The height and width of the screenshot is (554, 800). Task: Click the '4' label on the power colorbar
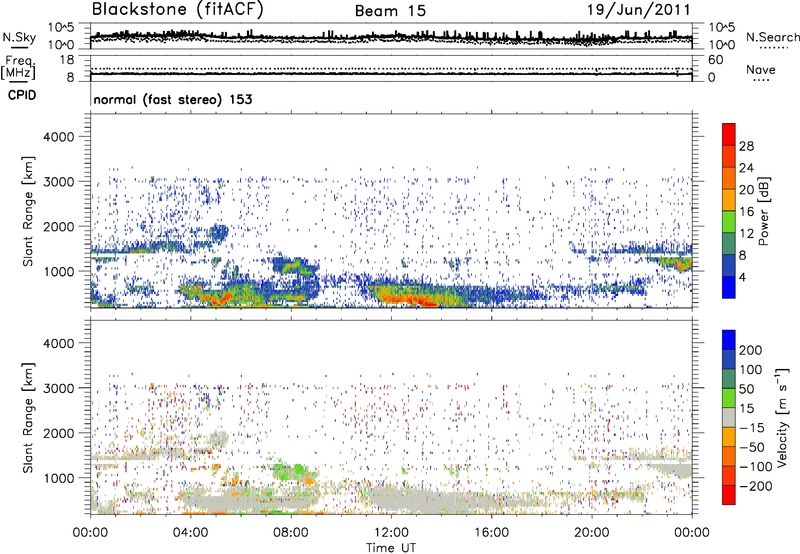742,278
